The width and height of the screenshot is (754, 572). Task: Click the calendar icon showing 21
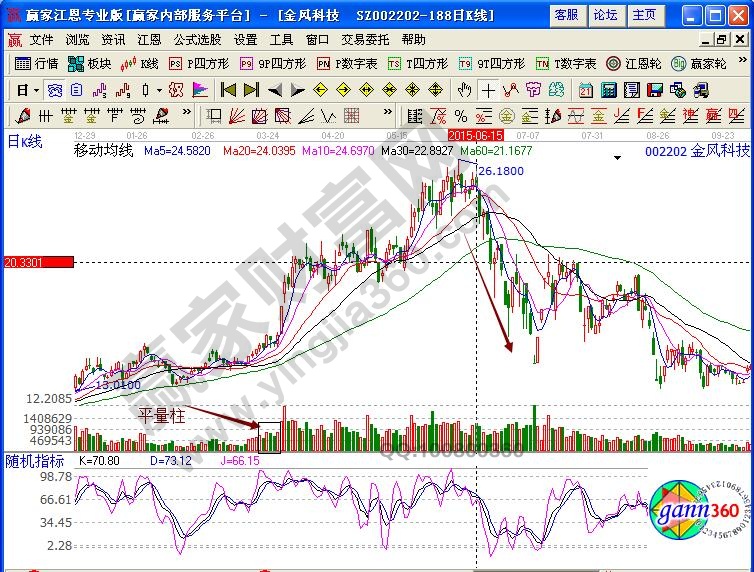tap(586, 89)
